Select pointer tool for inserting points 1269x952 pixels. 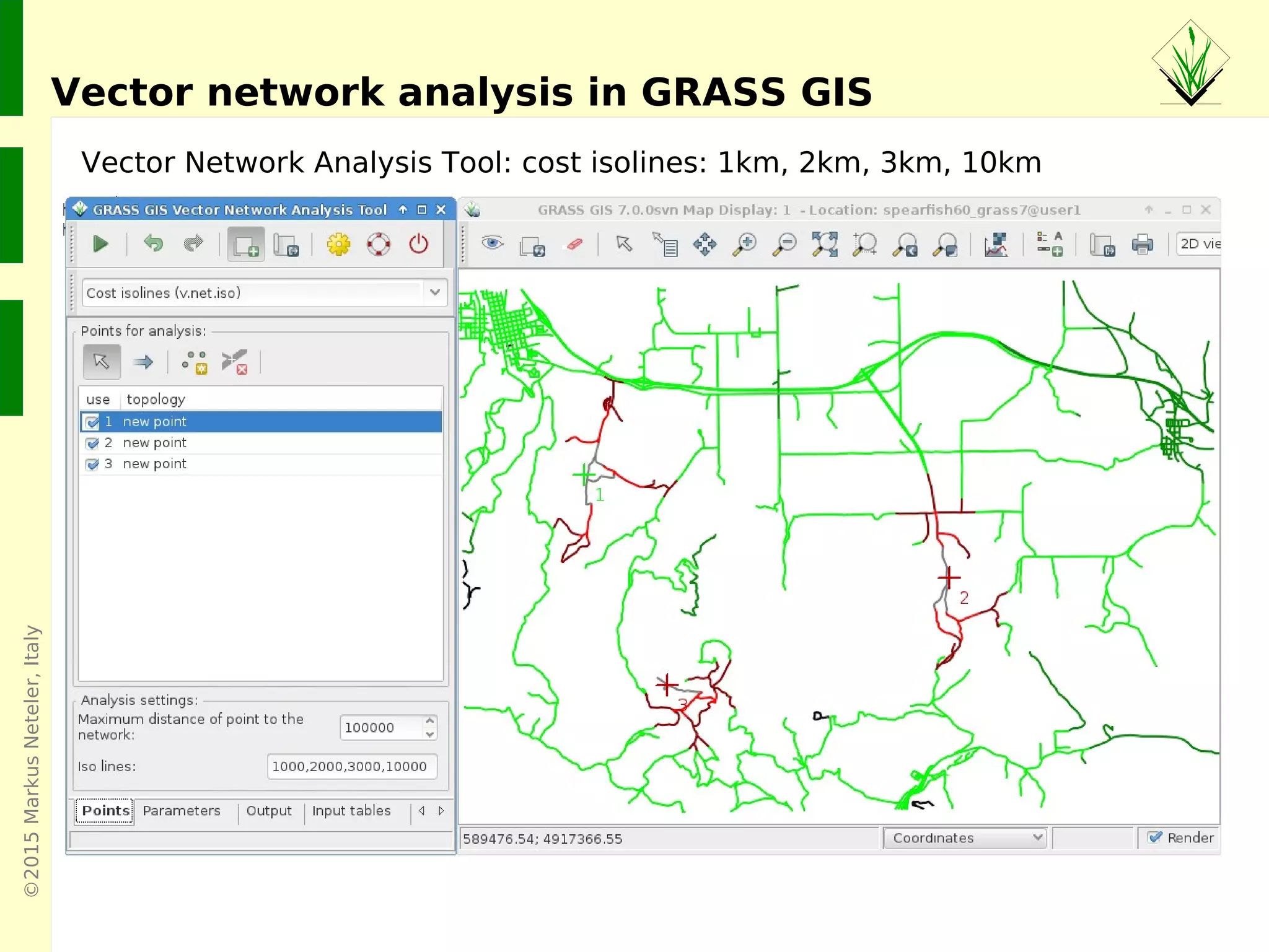(102, 362)
